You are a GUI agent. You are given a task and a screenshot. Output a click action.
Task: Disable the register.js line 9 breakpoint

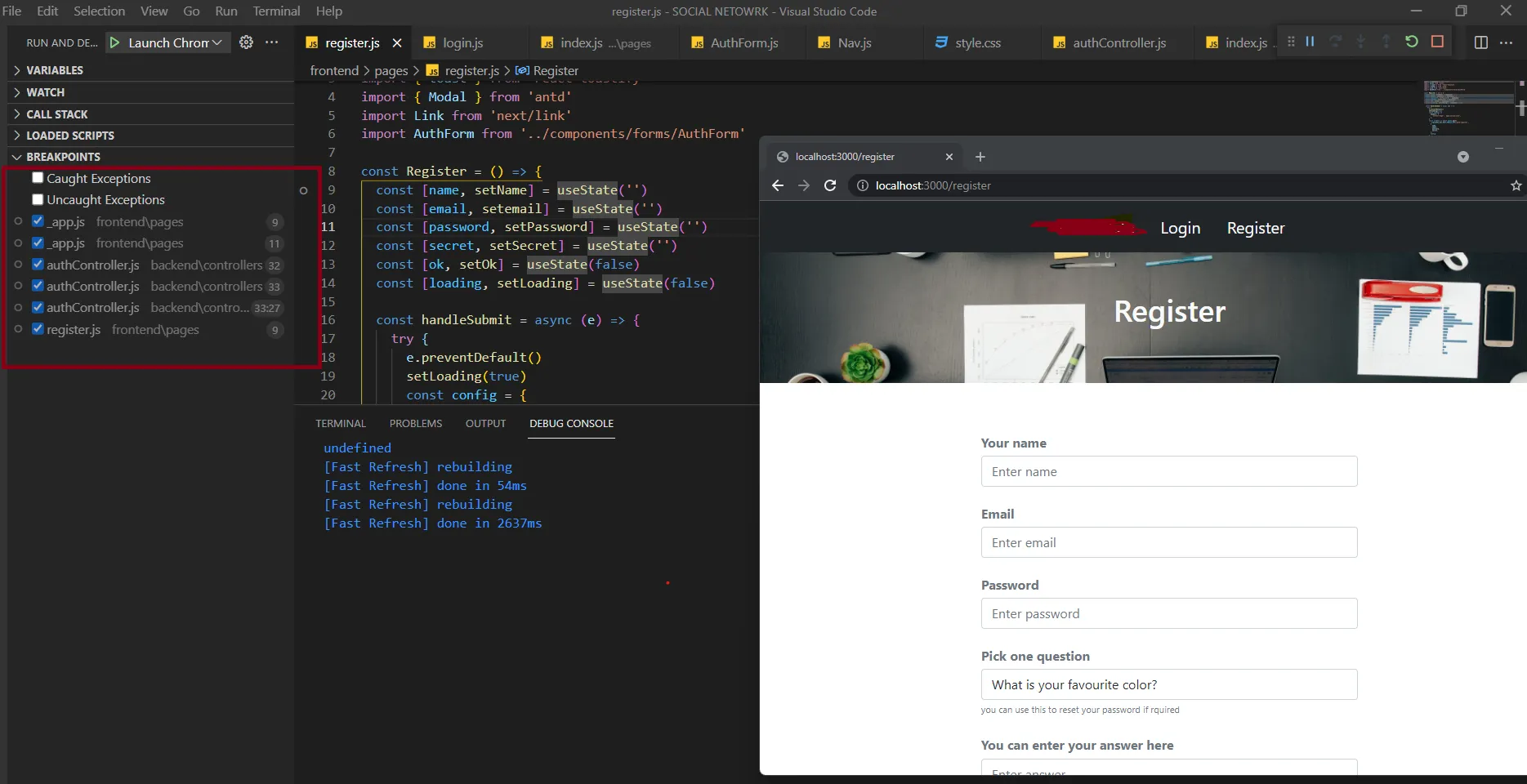pyautogui.click(x=38, y=329)
